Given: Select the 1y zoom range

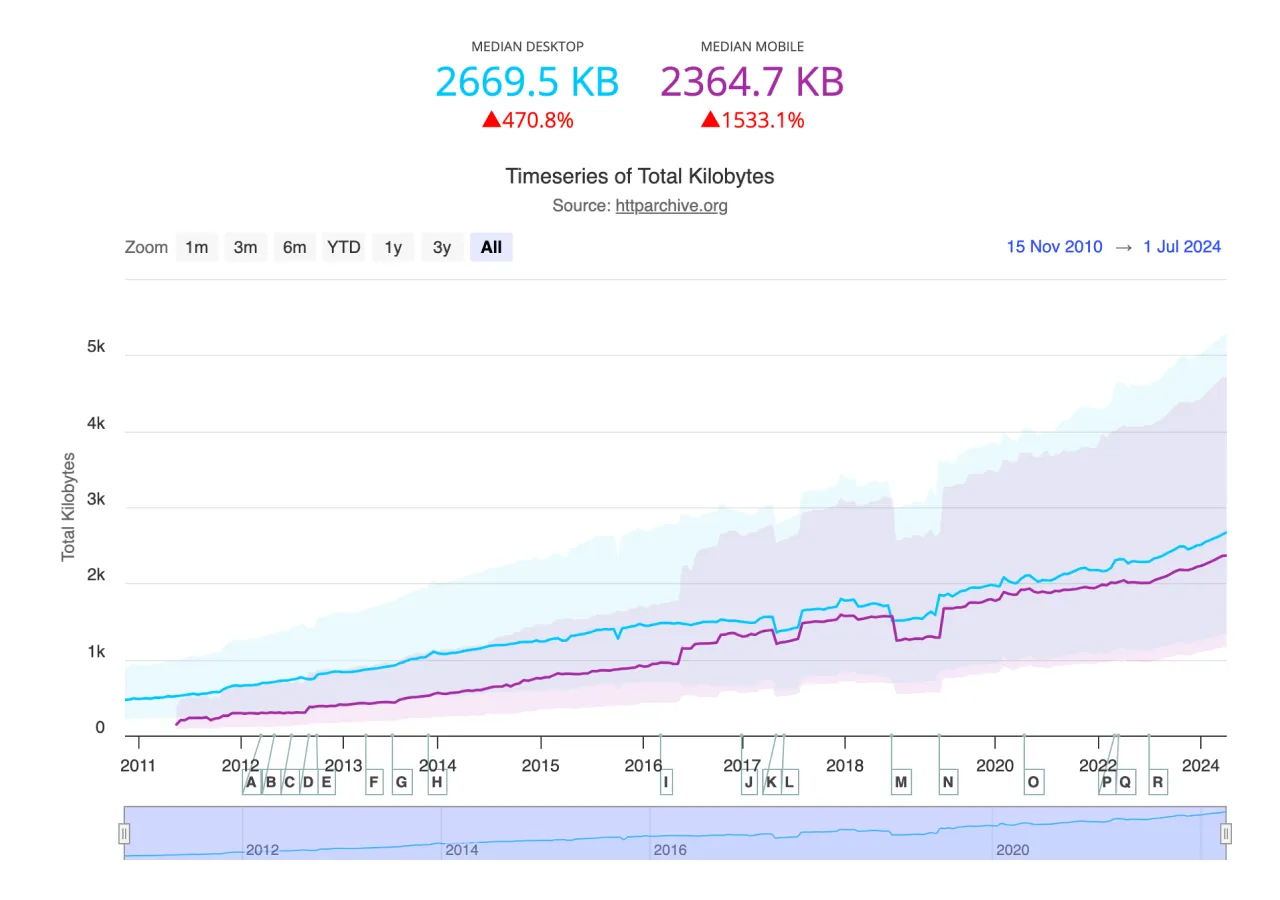Looking at the screenshot, I should point(392,247).
